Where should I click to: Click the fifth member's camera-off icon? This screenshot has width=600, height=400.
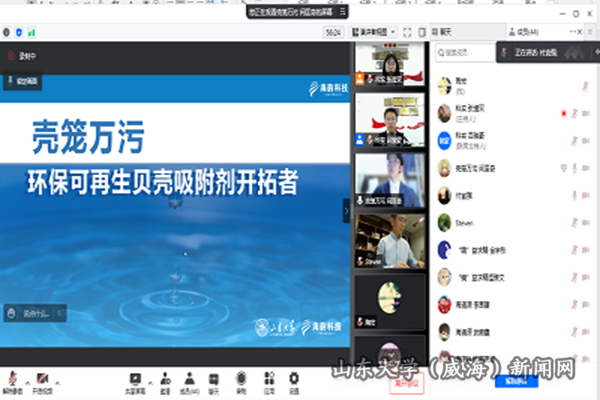point(585,196)
